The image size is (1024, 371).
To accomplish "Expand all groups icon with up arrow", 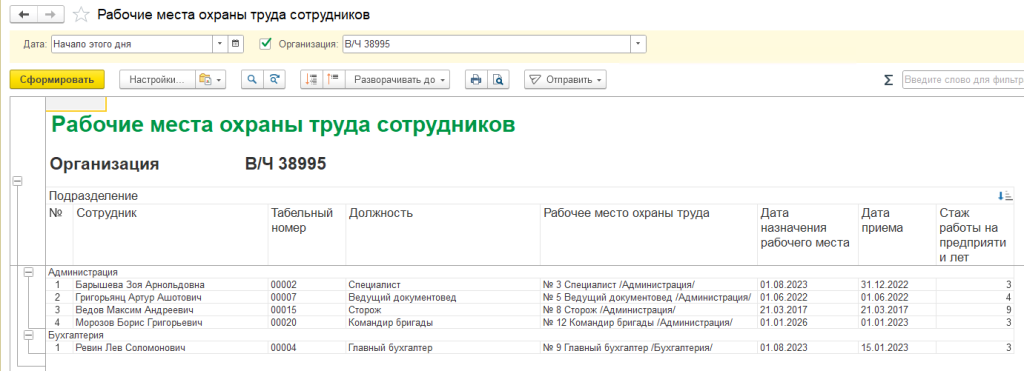I will [x=334, y=80].
